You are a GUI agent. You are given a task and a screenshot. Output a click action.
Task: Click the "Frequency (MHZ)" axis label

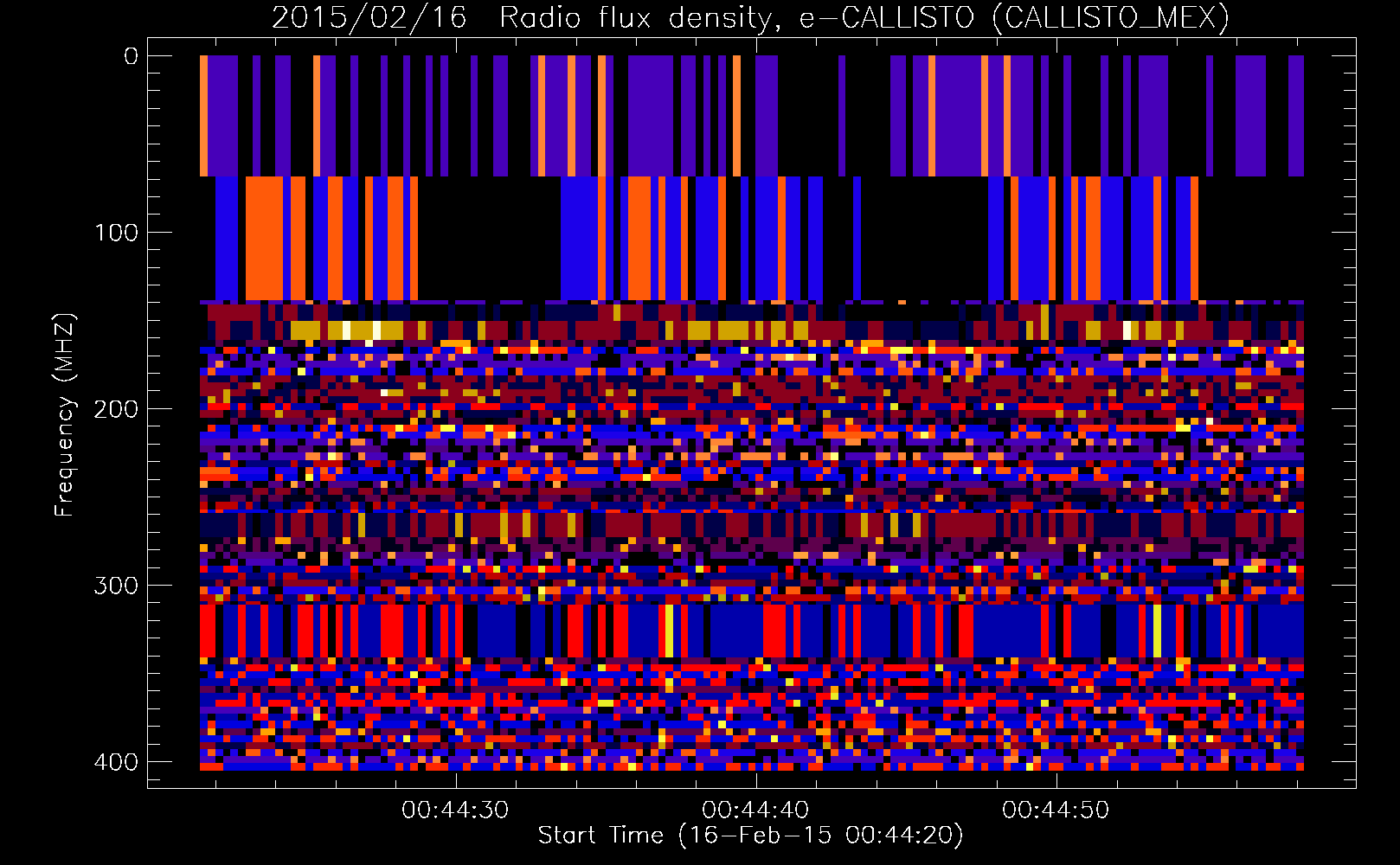(65, 413)
